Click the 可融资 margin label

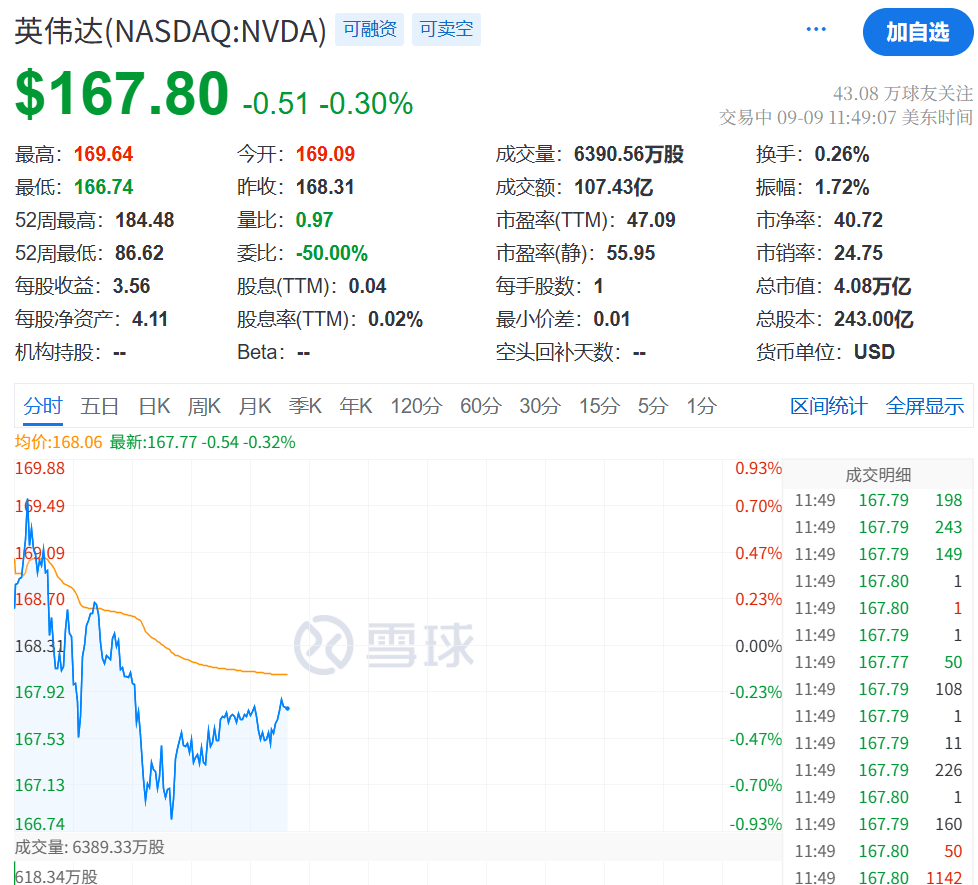pos(369,30)
